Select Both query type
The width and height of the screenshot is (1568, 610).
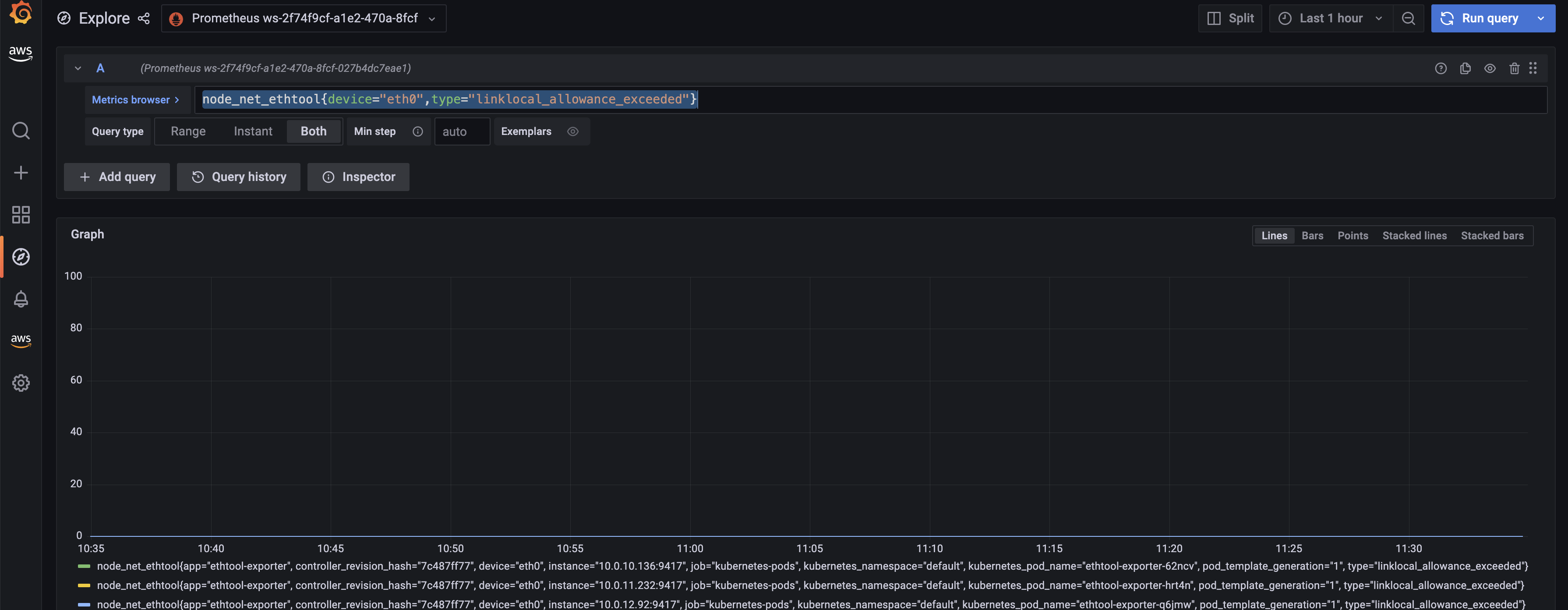point(314,131)
